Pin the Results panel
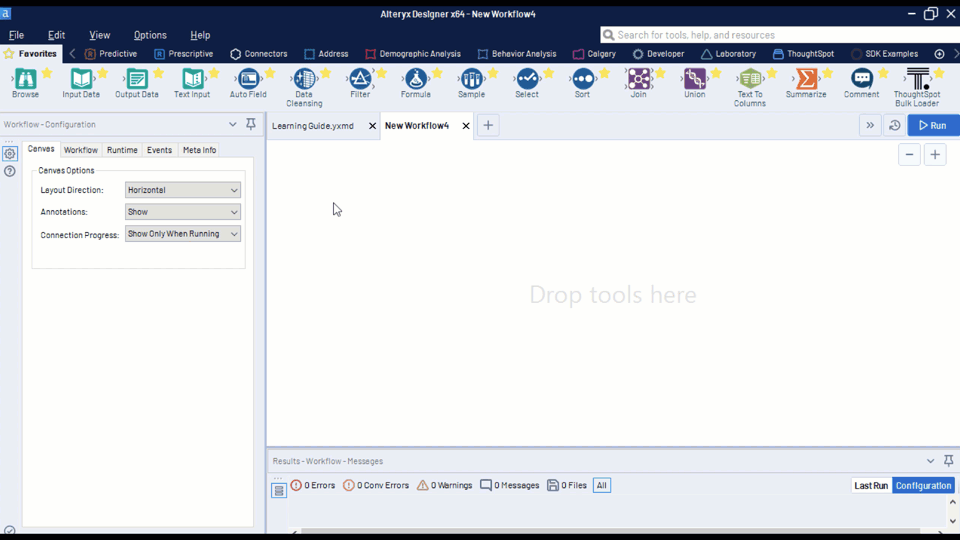 948,460
